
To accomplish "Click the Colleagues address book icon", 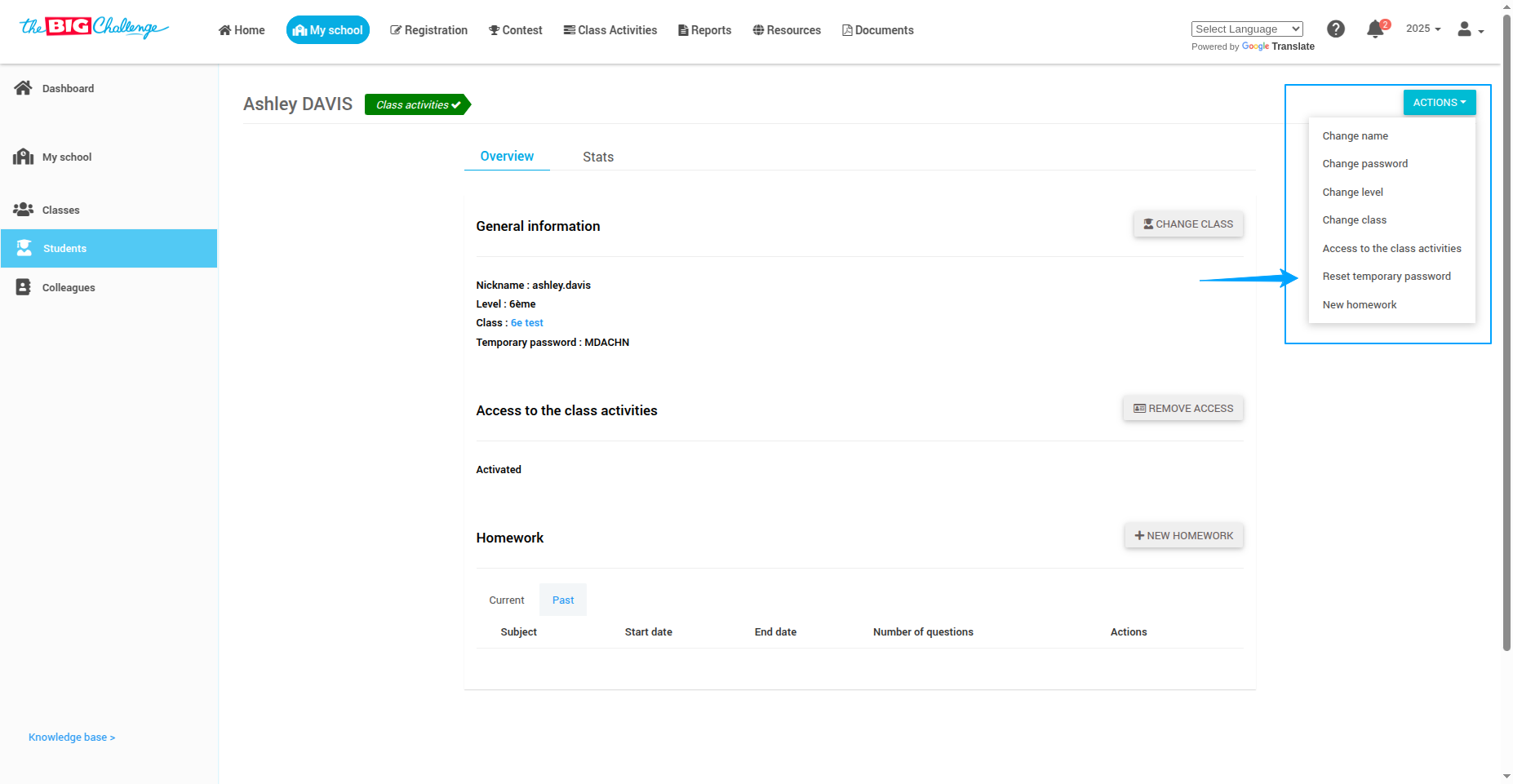I will 24,287.
